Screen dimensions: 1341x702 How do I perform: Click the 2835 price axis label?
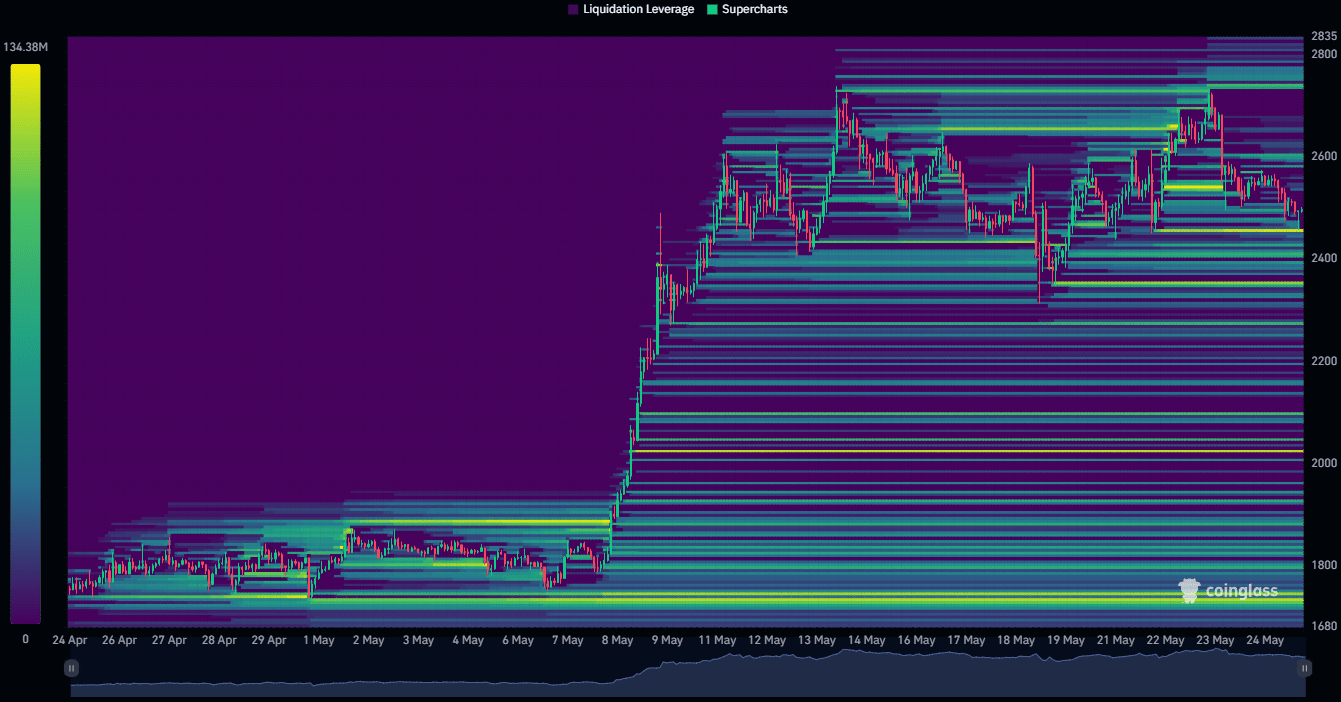pos(1324,37)
